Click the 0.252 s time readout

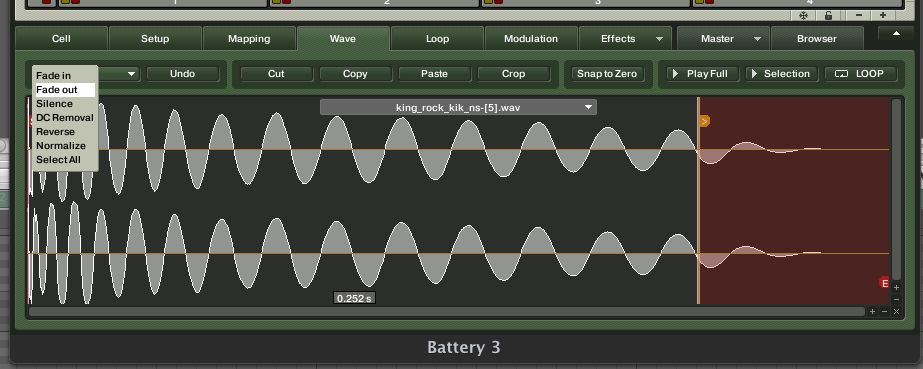click(x=354, y=298)
